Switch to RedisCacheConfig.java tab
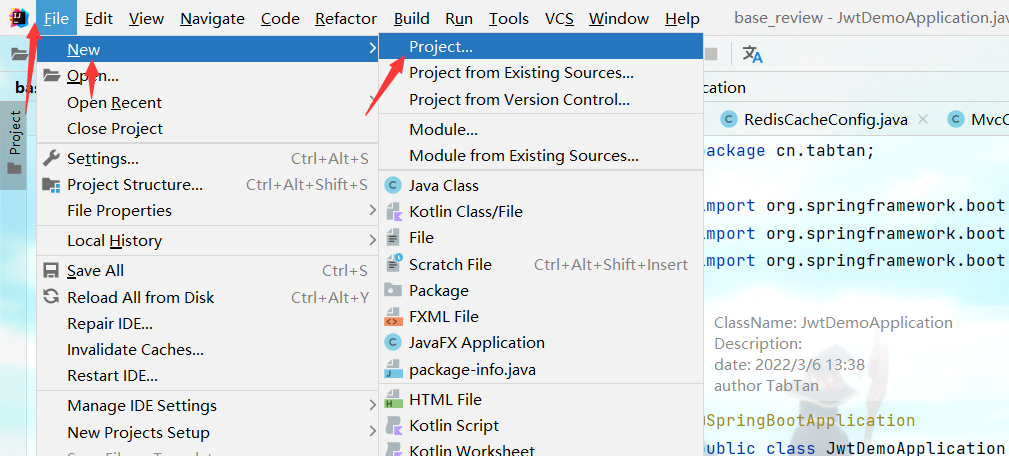Image resolution: width=1009 pixels, height=456 pixels. pos(825,119)
